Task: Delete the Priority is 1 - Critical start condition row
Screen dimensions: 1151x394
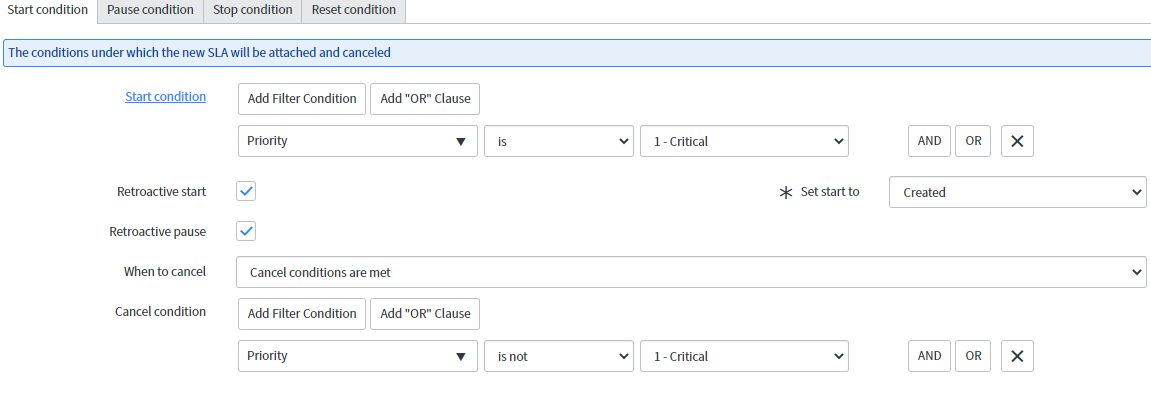Action: pyautogui.click(x=1017, y=141)
